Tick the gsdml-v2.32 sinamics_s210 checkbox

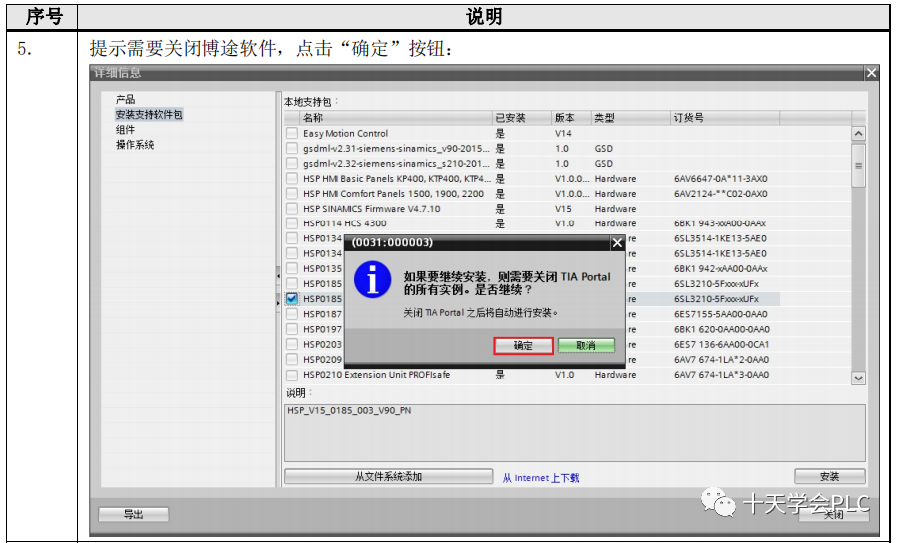(292, 163)
